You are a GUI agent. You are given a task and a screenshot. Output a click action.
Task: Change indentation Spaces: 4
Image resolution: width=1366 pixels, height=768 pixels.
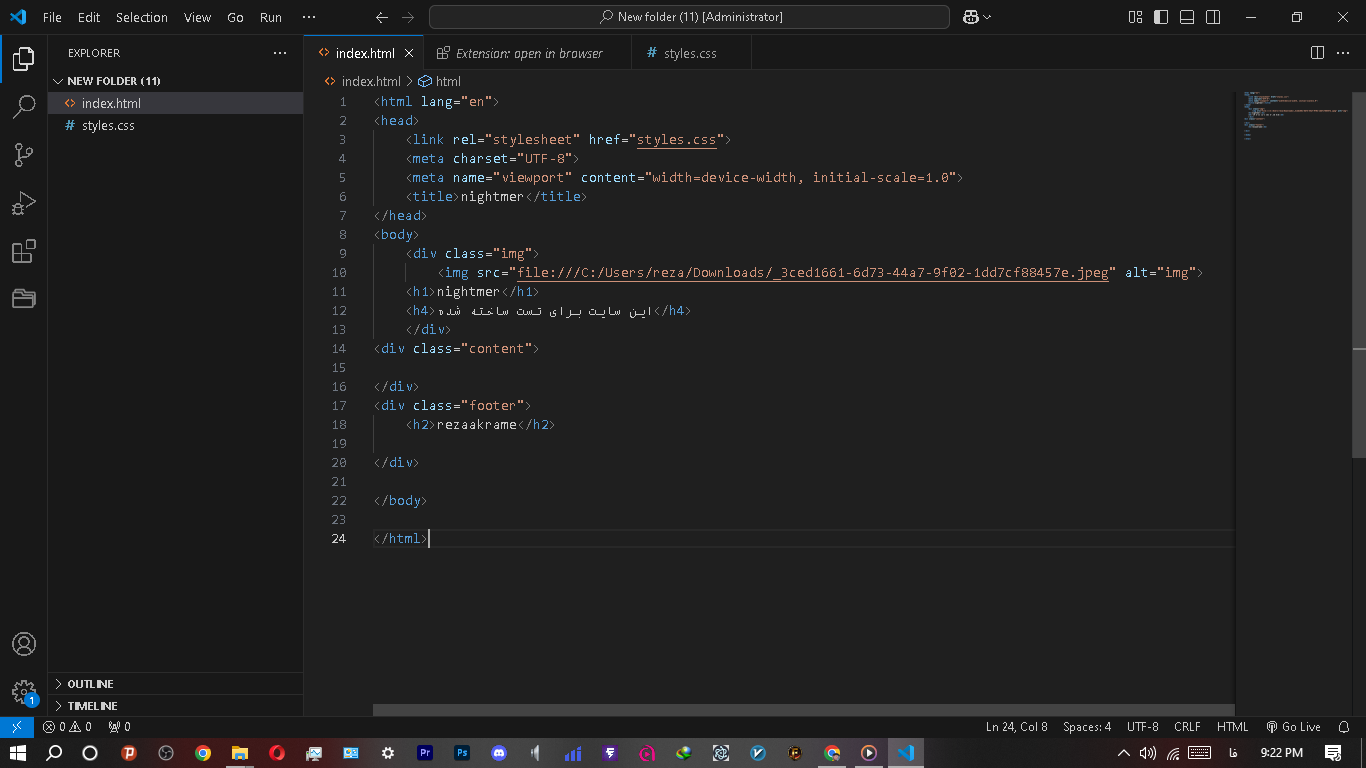click(x=1087, y=727)
